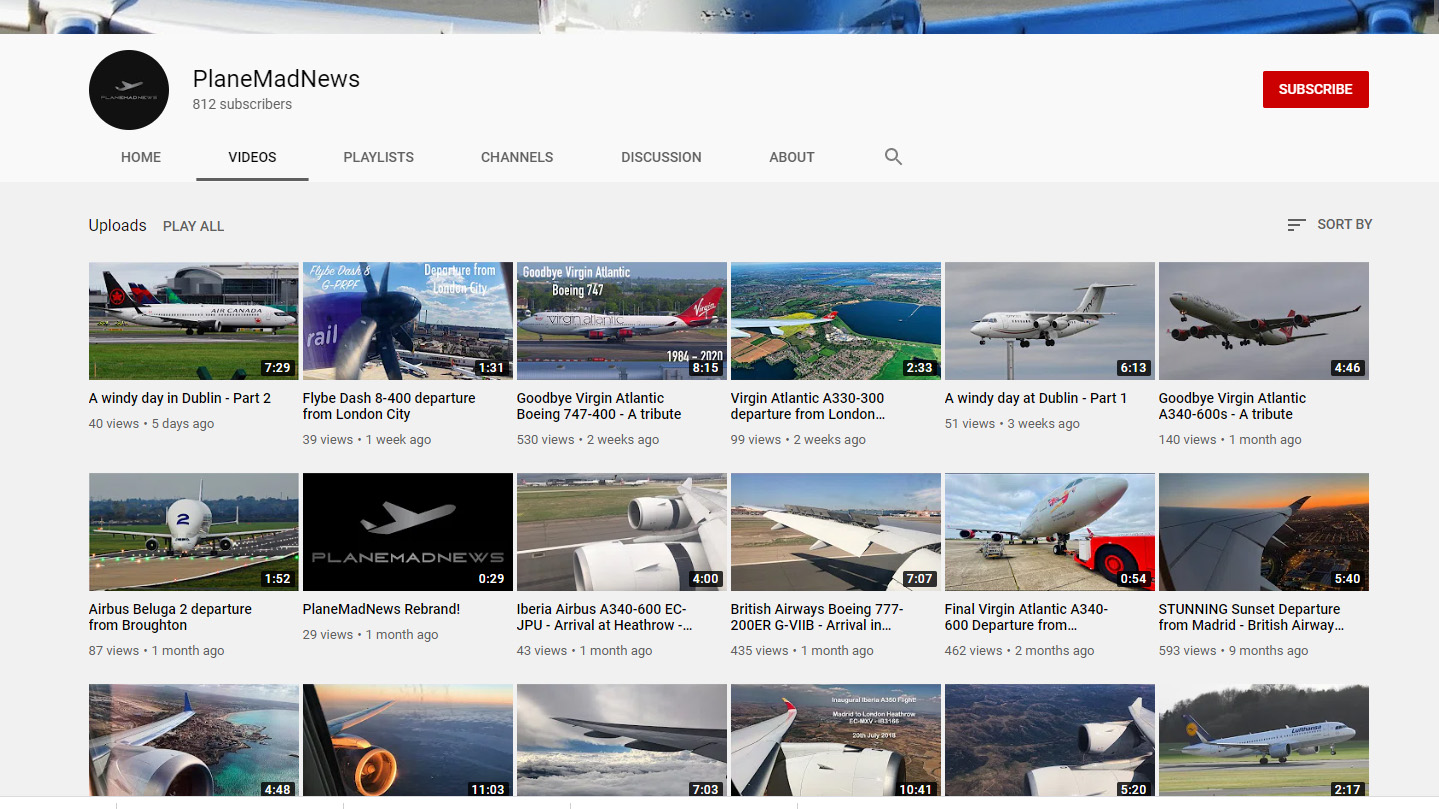Open 'PlaneMadNews Rebrand!' title link
The image size is (1439, 809).
(381, 609)
